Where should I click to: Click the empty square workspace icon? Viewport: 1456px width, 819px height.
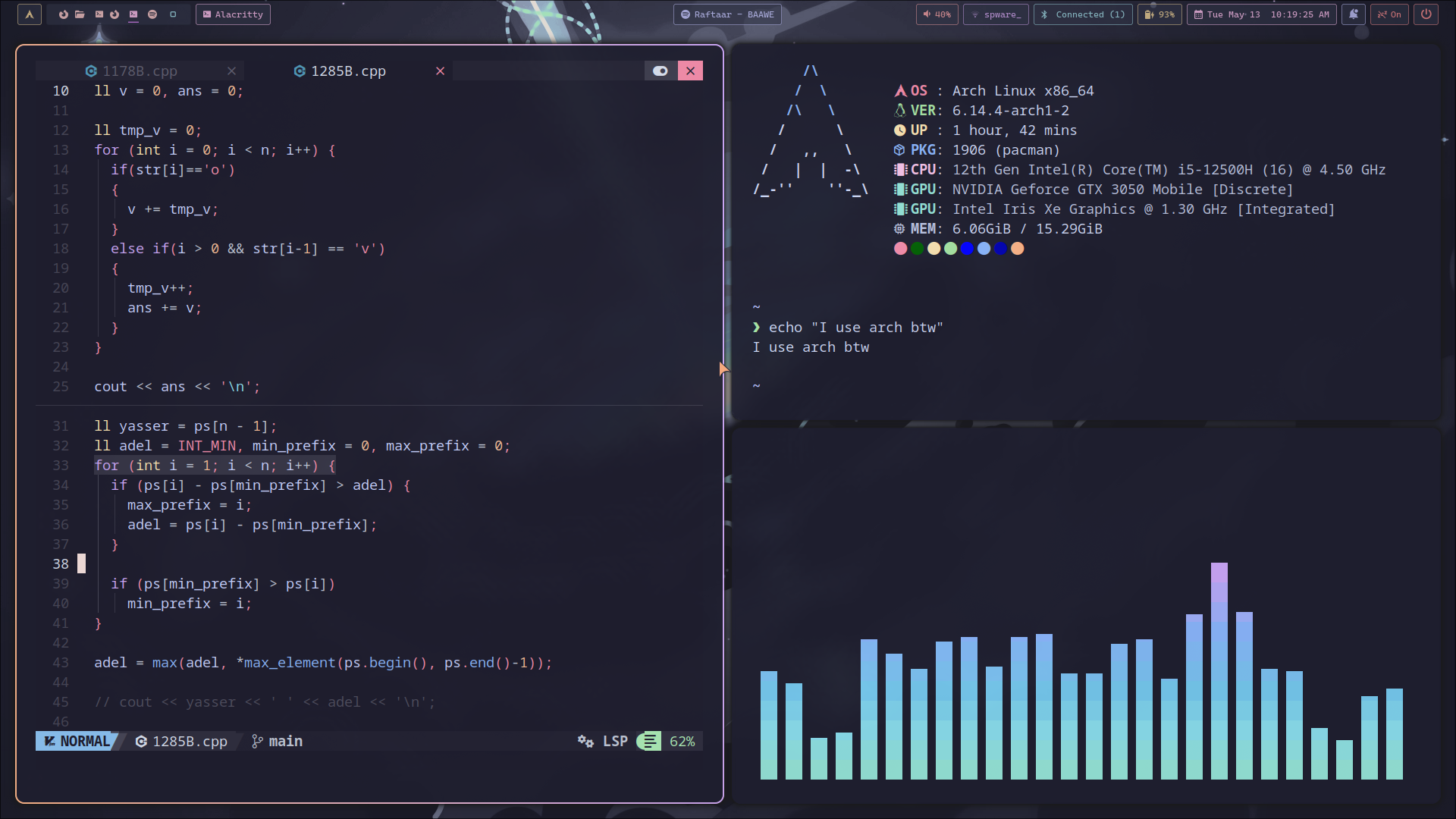tap(173, 14)
